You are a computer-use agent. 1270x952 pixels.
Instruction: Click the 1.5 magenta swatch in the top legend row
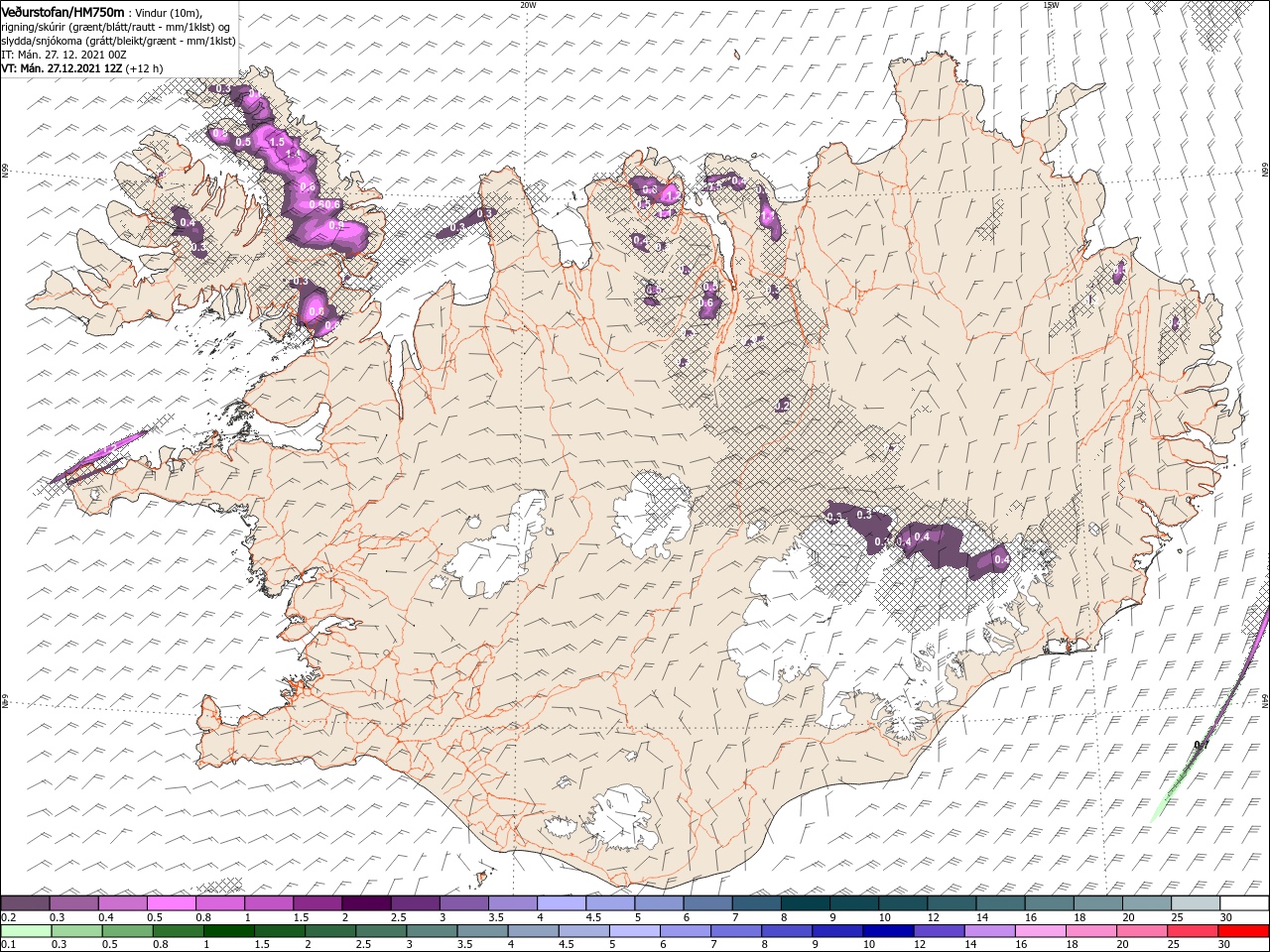coord(317,903)
